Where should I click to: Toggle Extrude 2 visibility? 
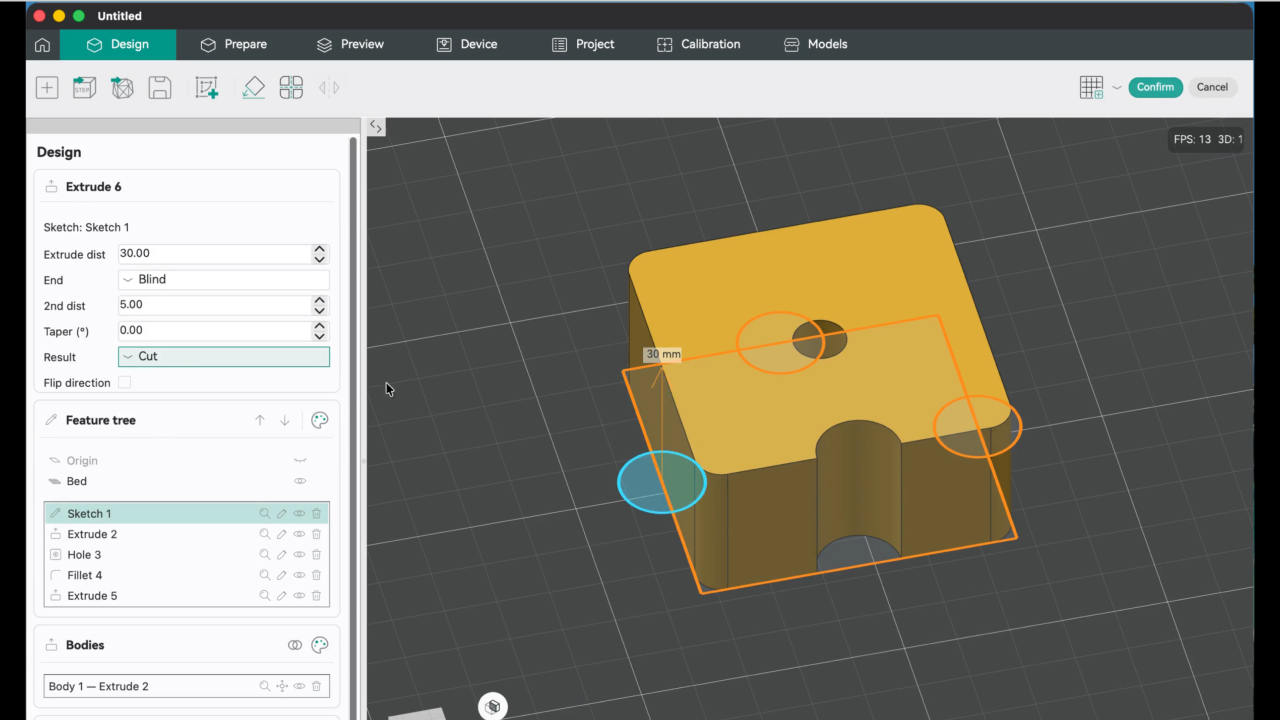pos(299,534)
